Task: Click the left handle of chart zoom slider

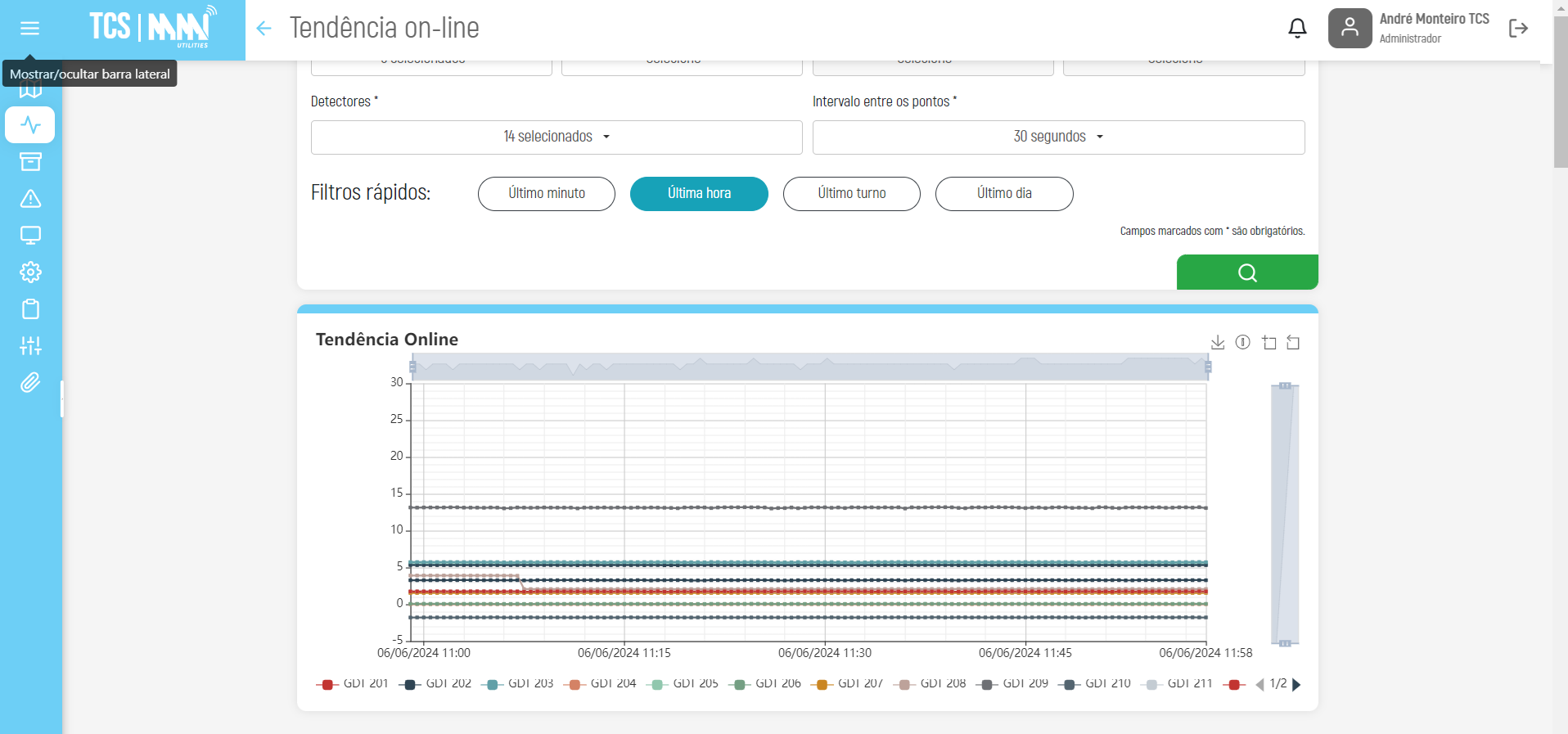Action: coord(412,367)
